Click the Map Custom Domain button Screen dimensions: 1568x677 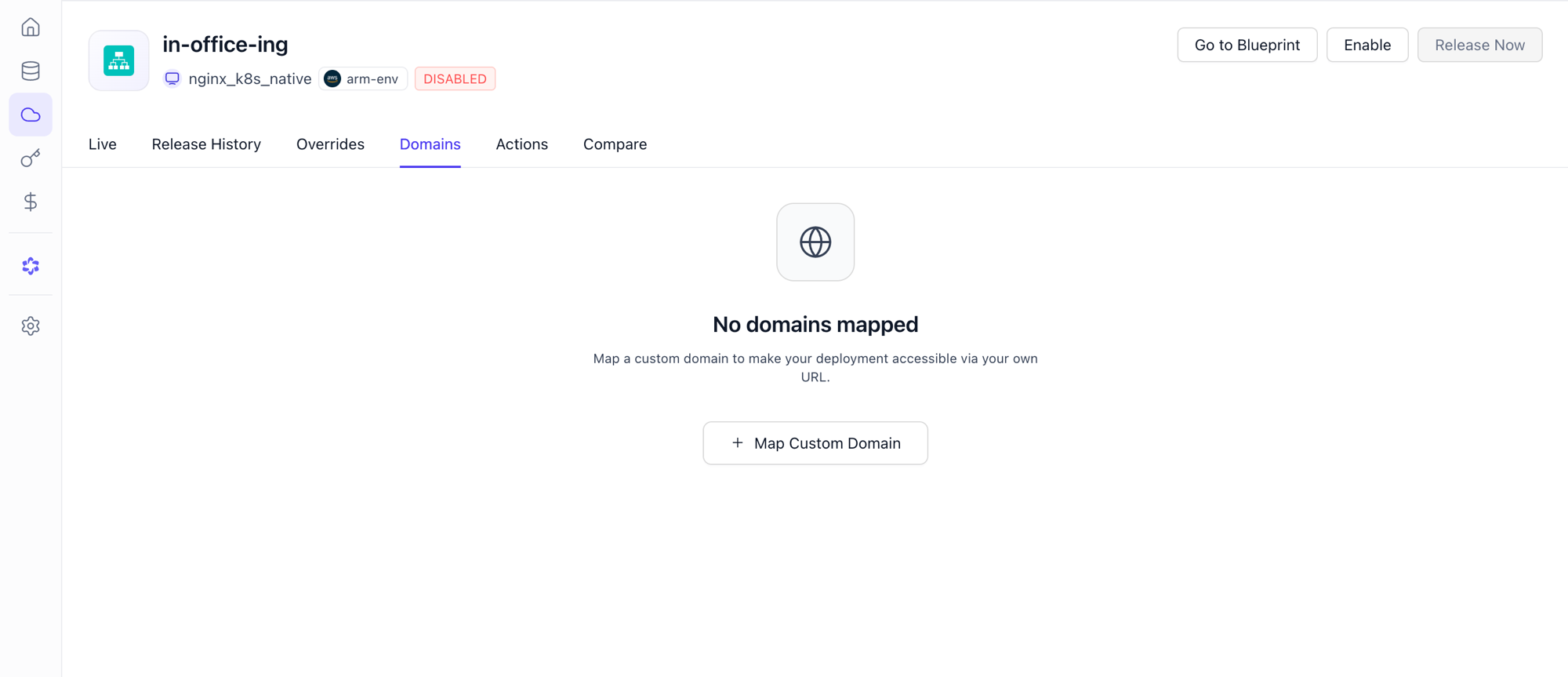pyautogui.click(x=815, y=443)
